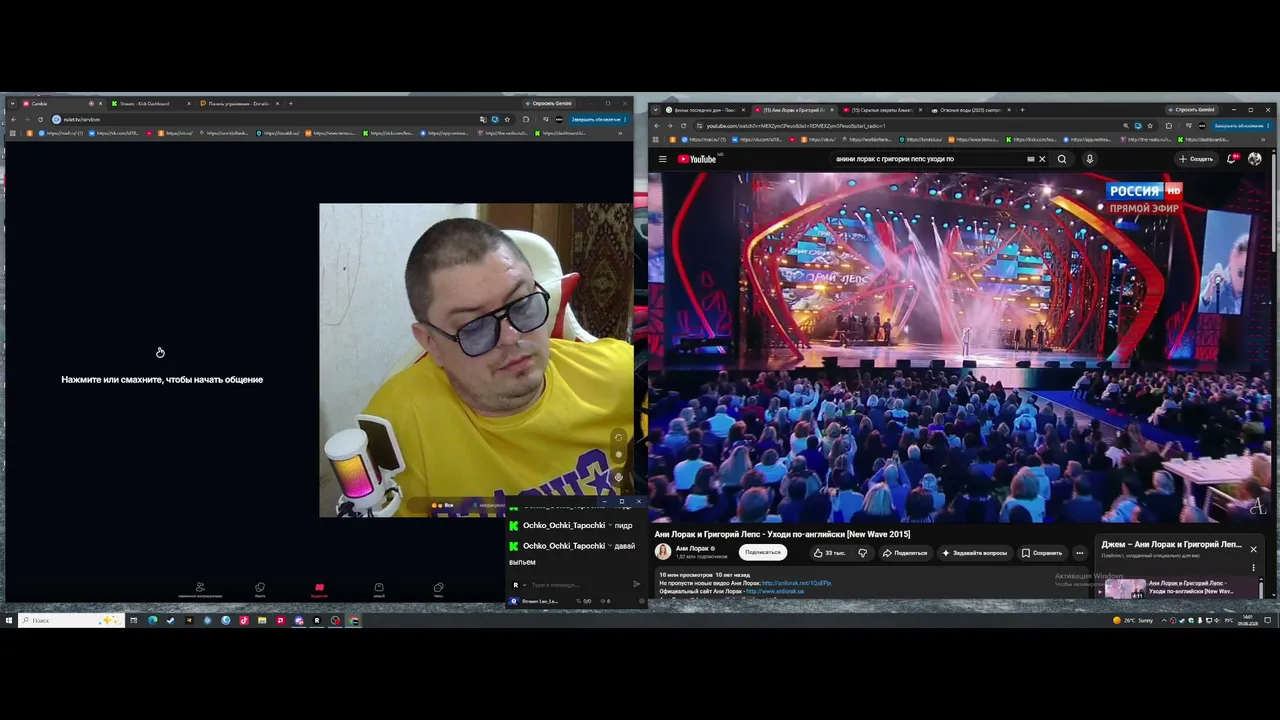Open the taskbar clock and date
The height and width of the screenshot is (720, 1280).
[1249, 620]
